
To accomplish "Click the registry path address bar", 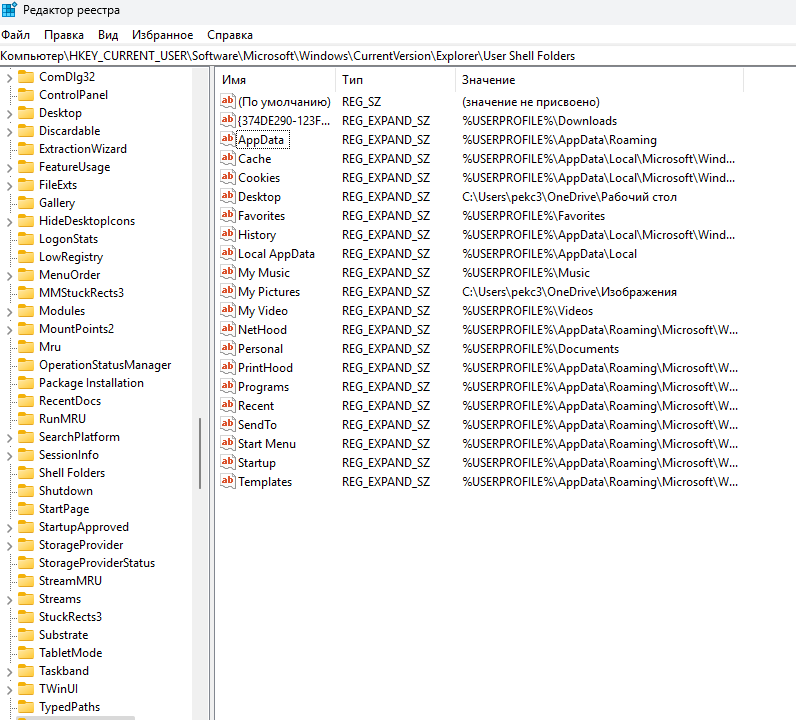I will 398,56.
